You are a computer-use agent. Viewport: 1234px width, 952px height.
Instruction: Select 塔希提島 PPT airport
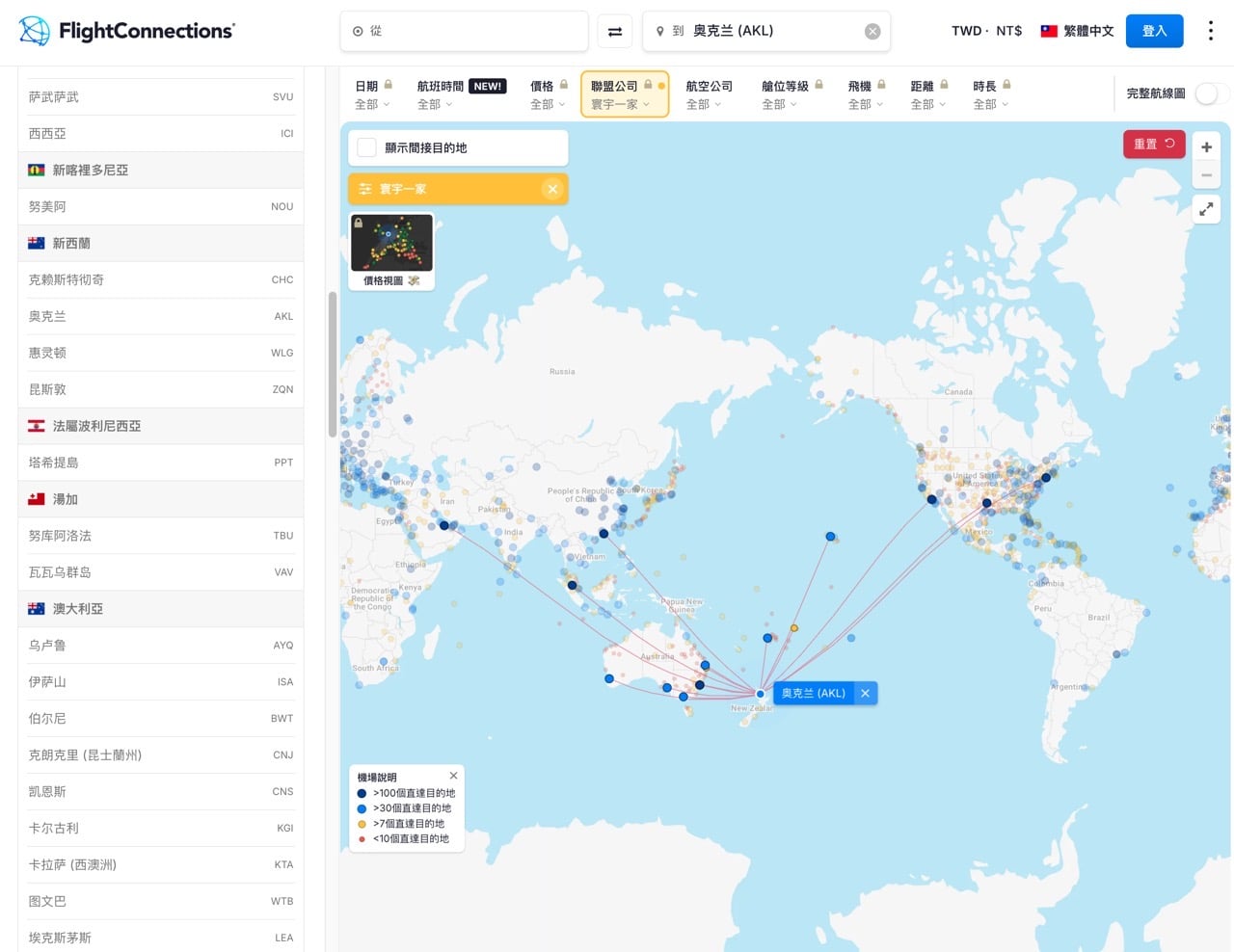tap(161, 463)
